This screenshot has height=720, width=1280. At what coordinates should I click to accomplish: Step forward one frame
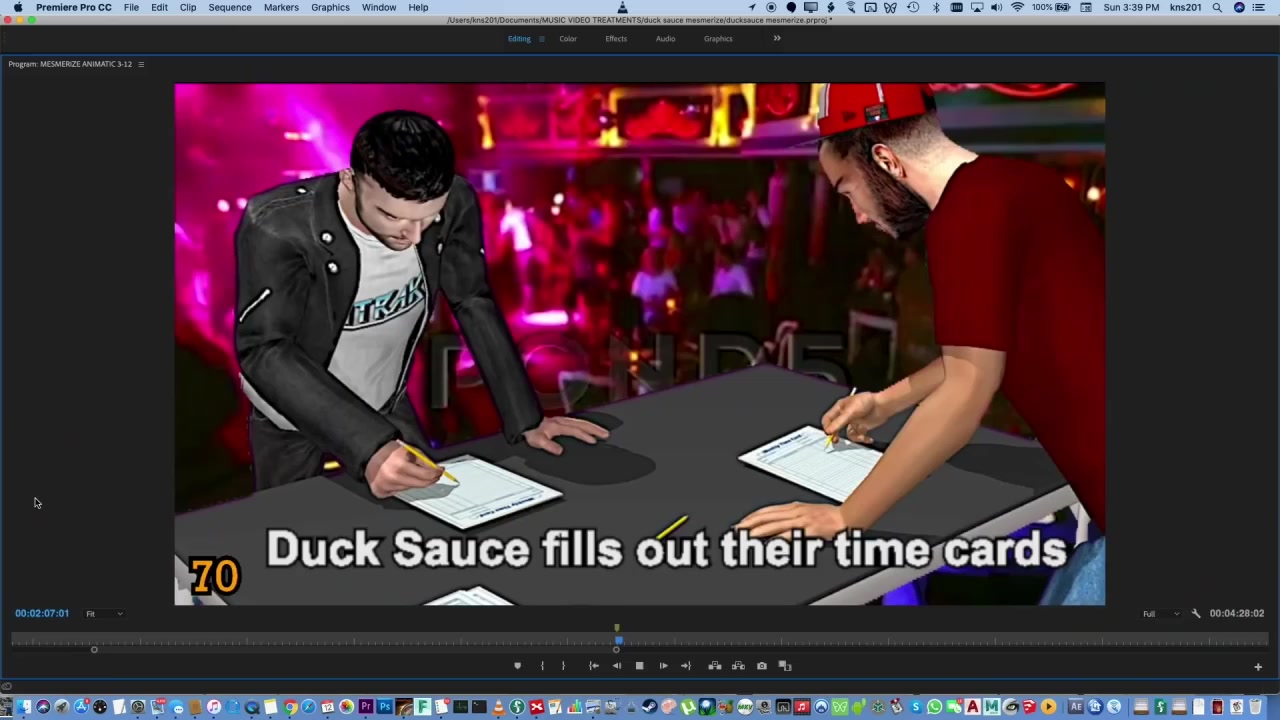[663, 666]
